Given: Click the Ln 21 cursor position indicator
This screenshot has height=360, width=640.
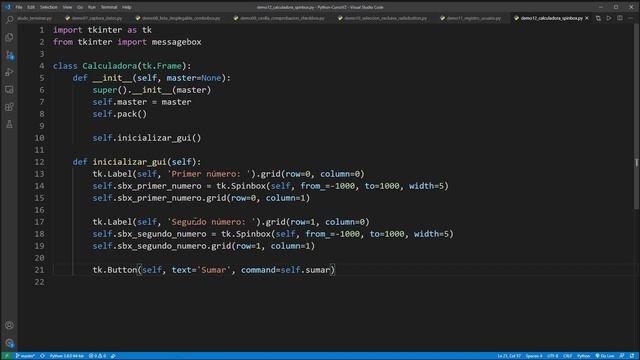Looking at the screenshot, I should tap(509, 356).
